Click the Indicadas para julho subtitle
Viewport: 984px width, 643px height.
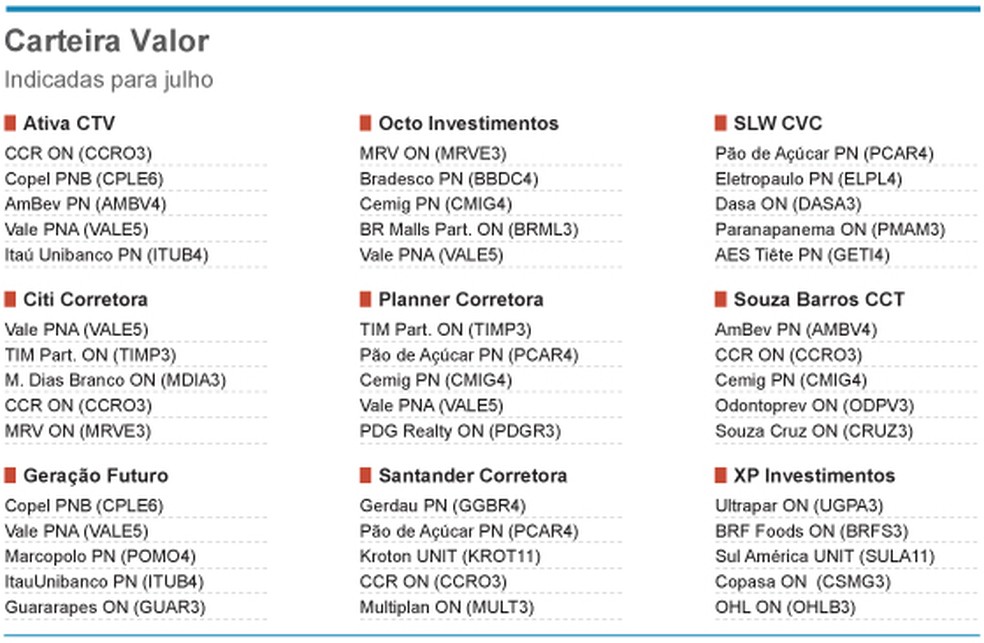coord(109,80)
